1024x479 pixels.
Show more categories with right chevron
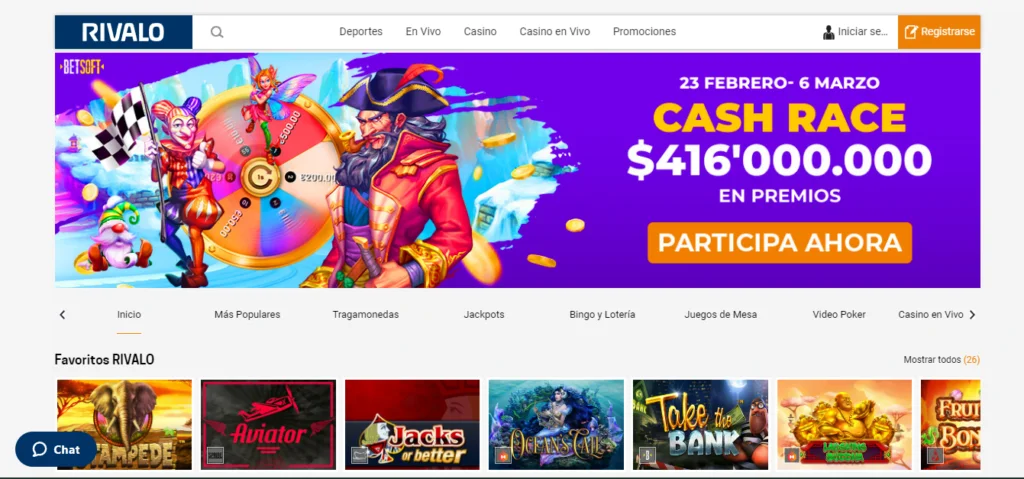coord(972,315)
